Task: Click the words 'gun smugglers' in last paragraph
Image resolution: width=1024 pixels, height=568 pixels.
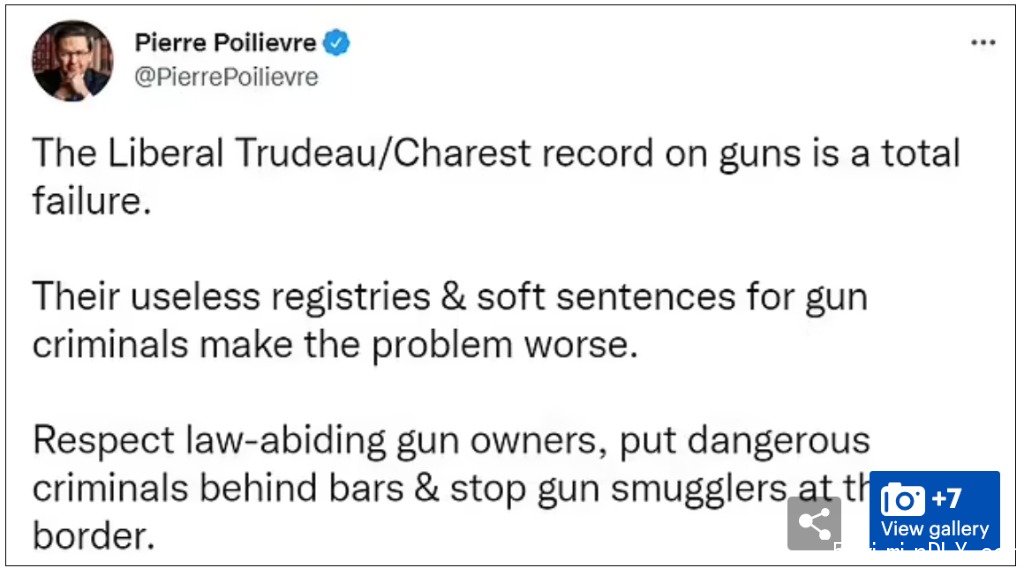Action: coord(662,490)
